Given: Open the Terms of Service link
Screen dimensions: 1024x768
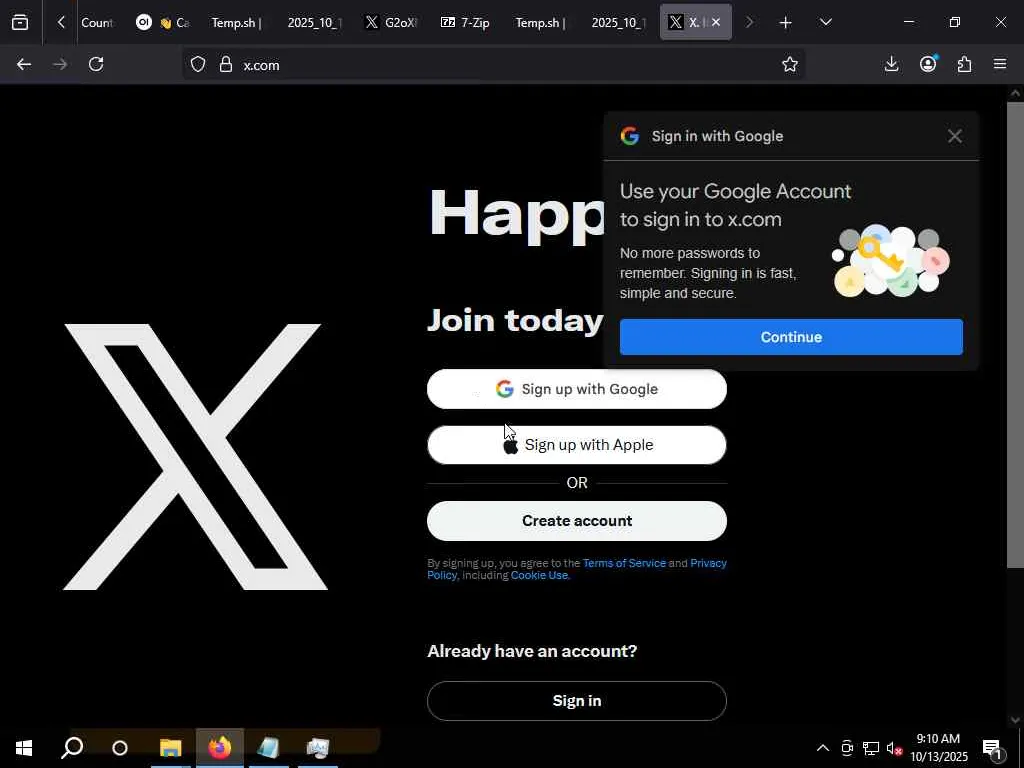Looking at the screenshot, I should (x=624, y=563).
